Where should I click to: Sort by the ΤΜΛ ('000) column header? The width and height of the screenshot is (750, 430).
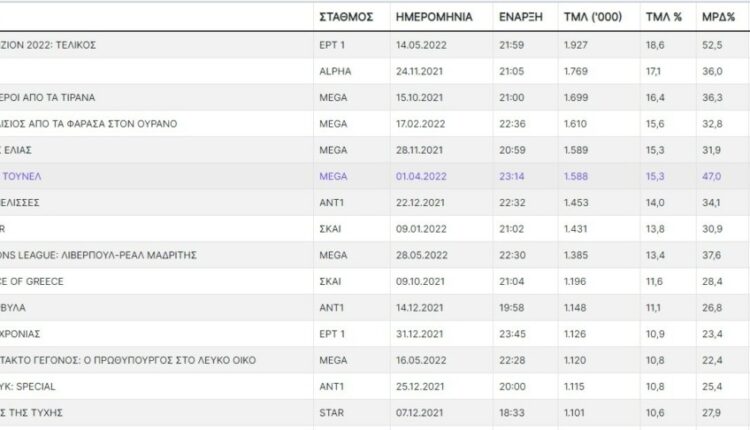(x=593, y=17)
